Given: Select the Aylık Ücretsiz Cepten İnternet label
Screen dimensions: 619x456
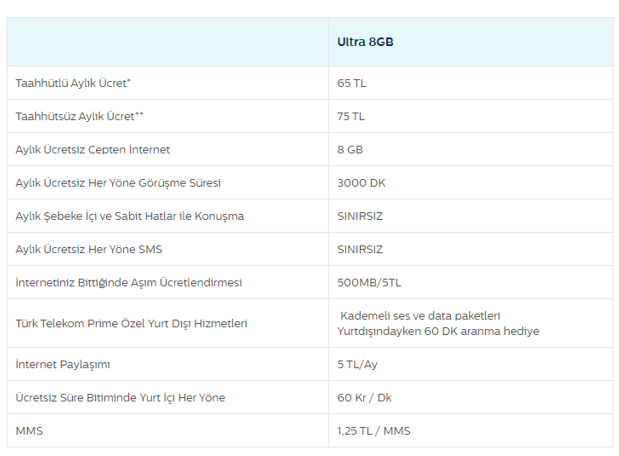Looking at the screenshot, I should [x=93, y=149].
